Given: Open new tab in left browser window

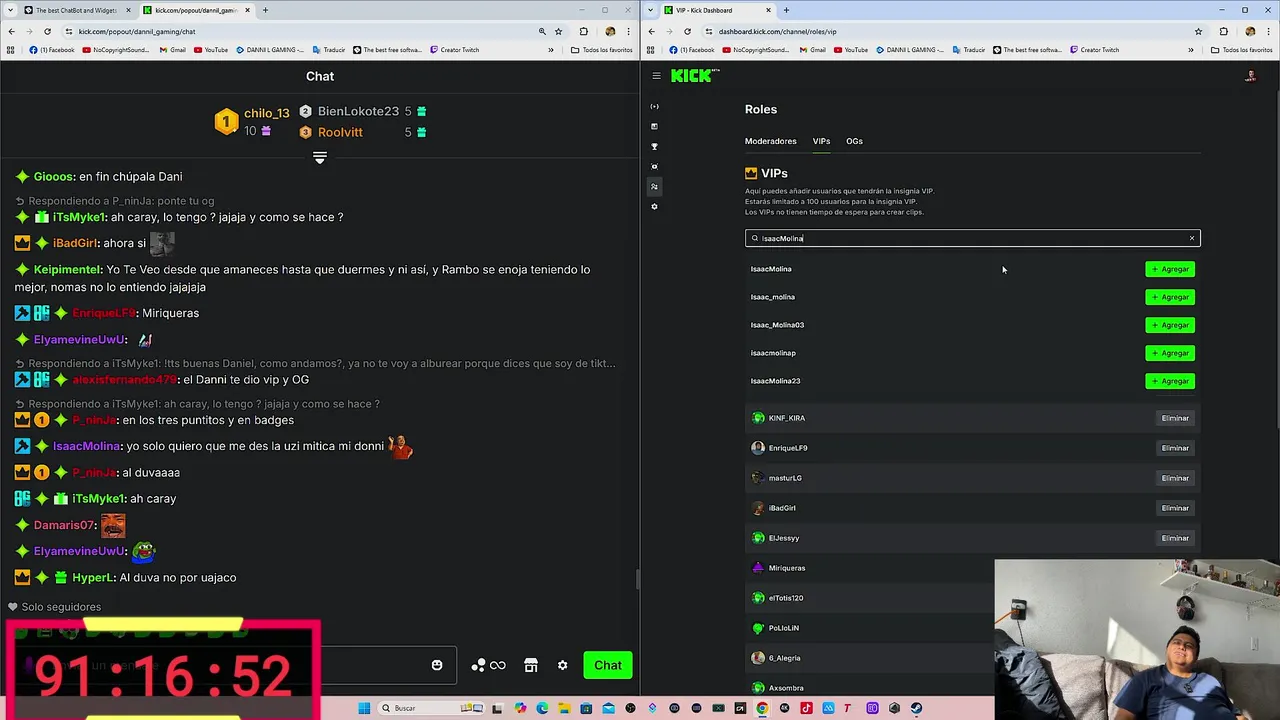Looking at the screenshot, I should [x=265, y=10].
